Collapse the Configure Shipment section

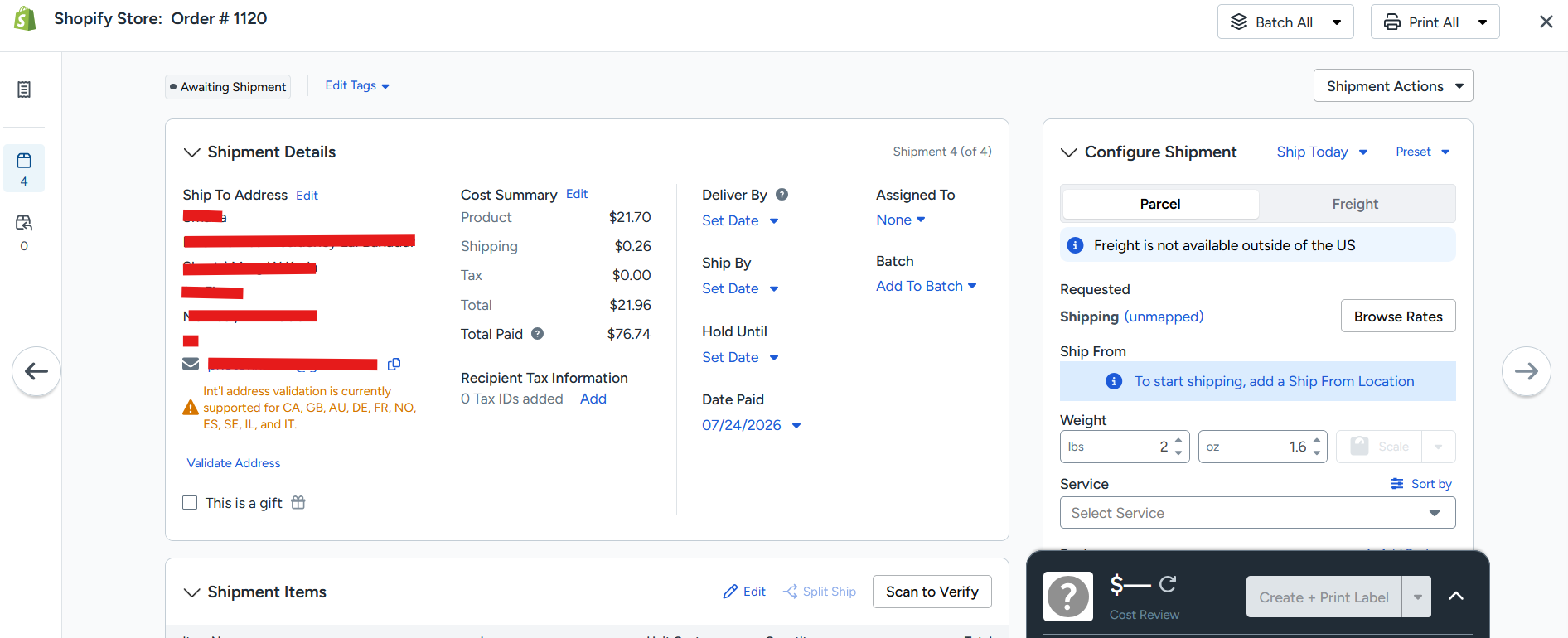(x=1069, y=152)
